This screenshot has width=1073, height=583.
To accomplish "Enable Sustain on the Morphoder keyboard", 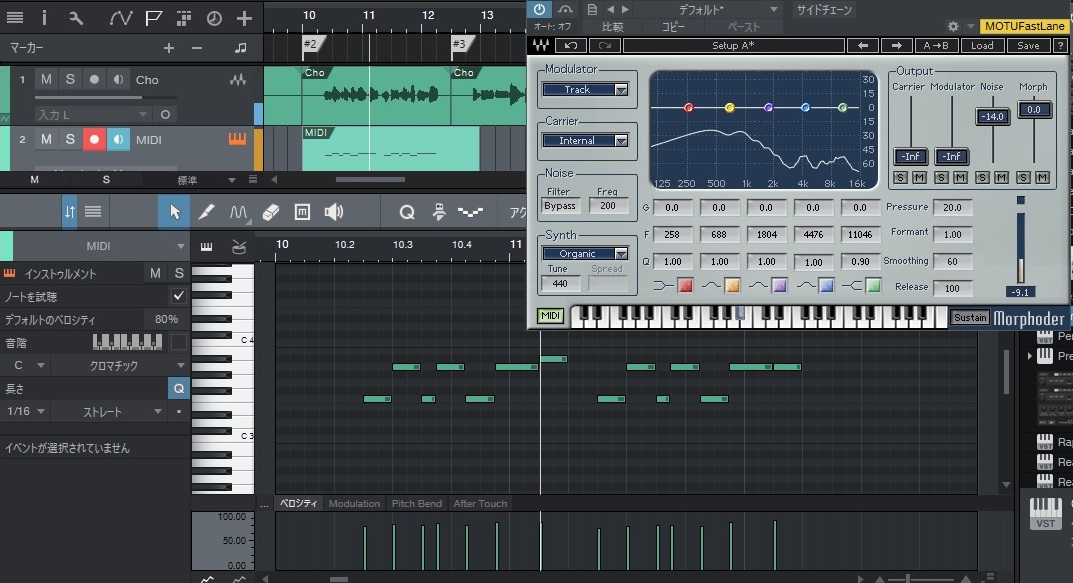I will (969, 317).
